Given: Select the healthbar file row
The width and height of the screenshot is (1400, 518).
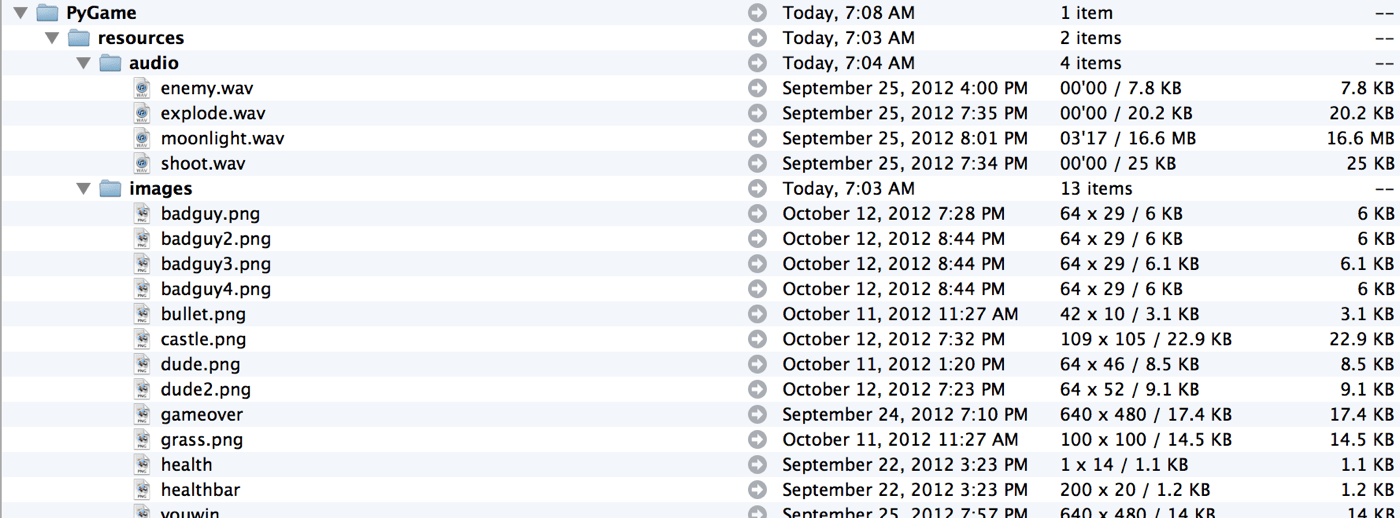Looking at the screenshot, I should click(x=200, y=489).
